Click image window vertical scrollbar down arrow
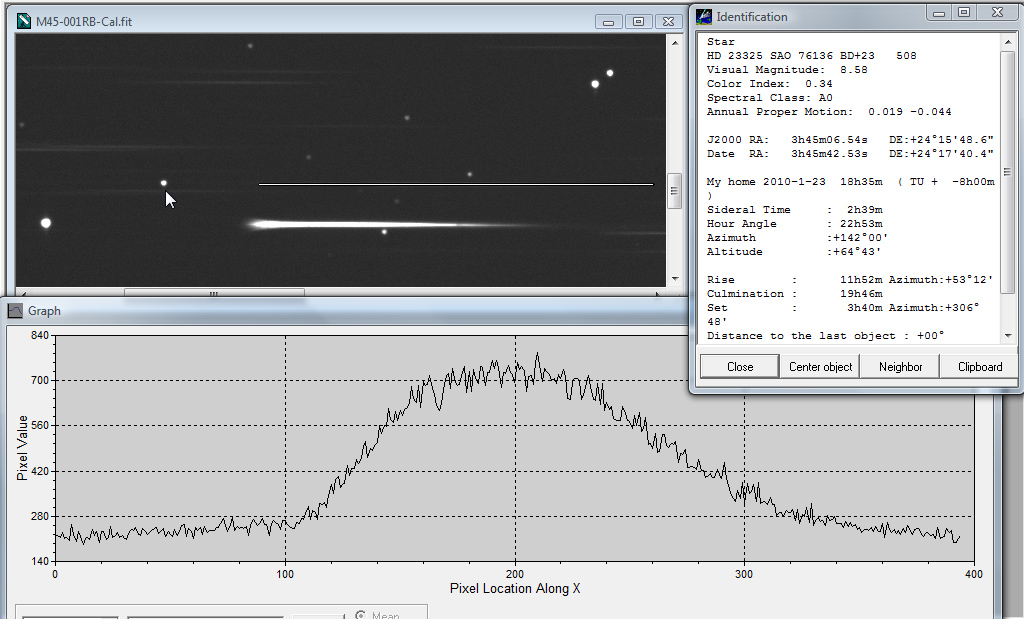1024x619 pixels. click(675, 279)
